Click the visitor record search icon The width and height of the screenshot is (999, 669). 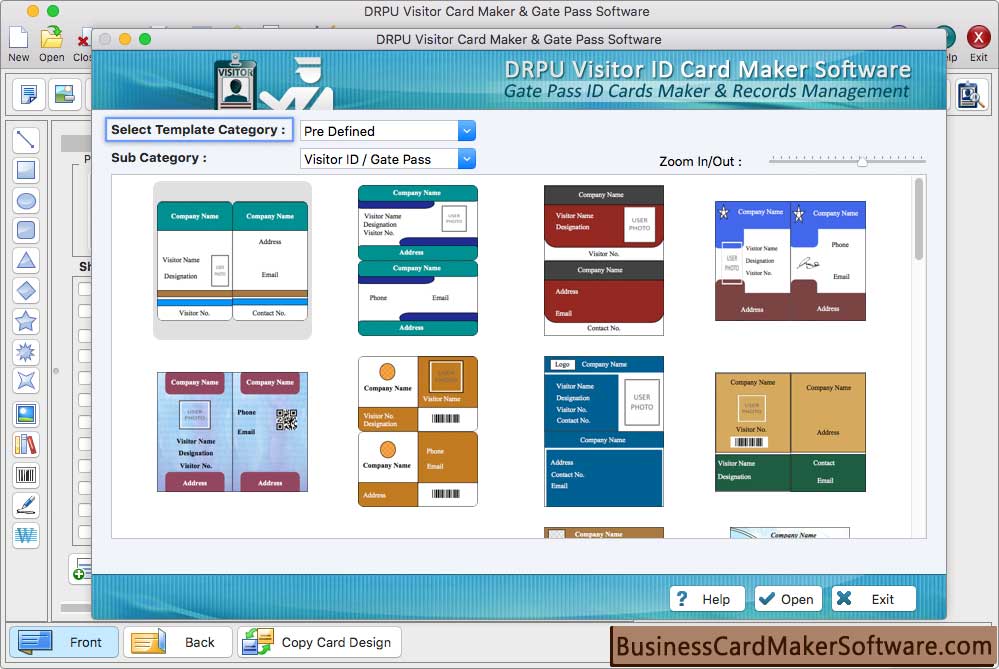pyautogui.click(x=971, y=96)
